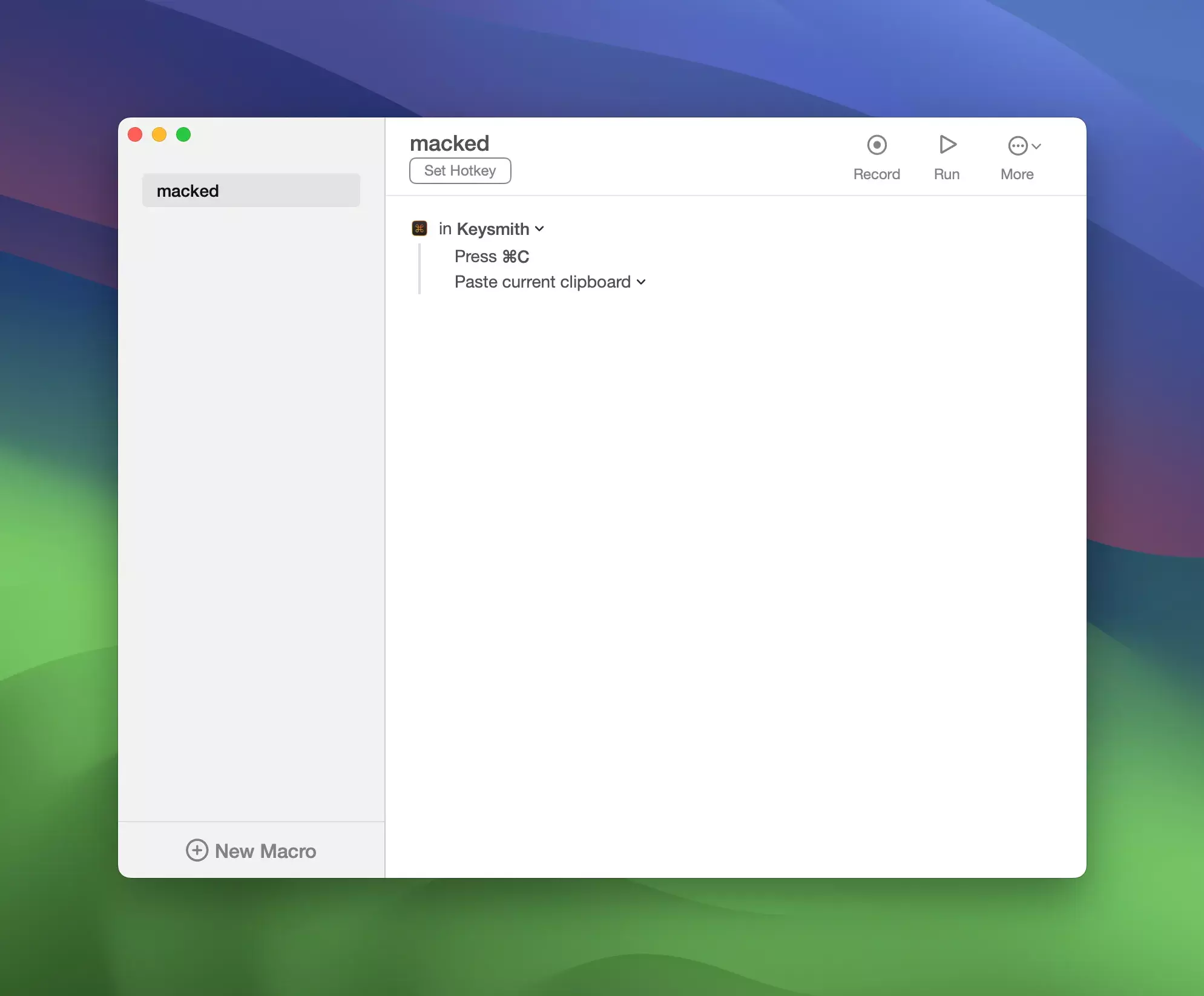This screenshot has width=1204, height=996.
Task: Click the New Macro text button
Action: pos(265,851)
